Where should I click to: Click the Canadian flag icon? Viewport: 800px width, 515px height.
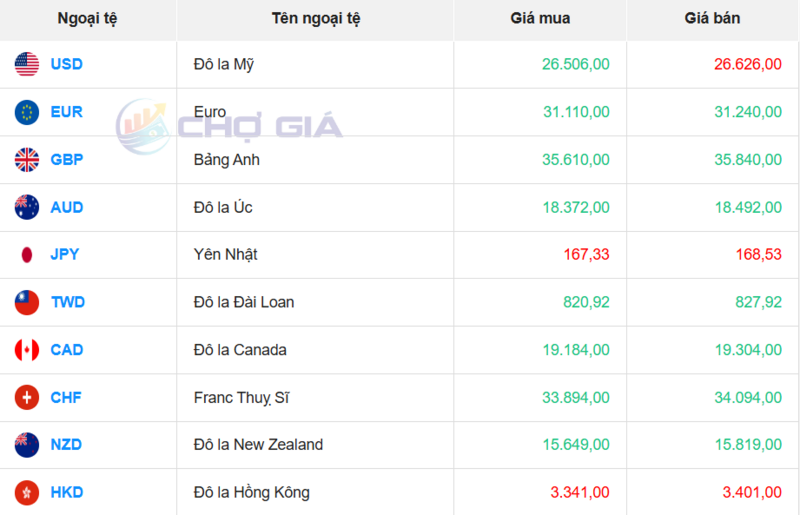point(27,350)
